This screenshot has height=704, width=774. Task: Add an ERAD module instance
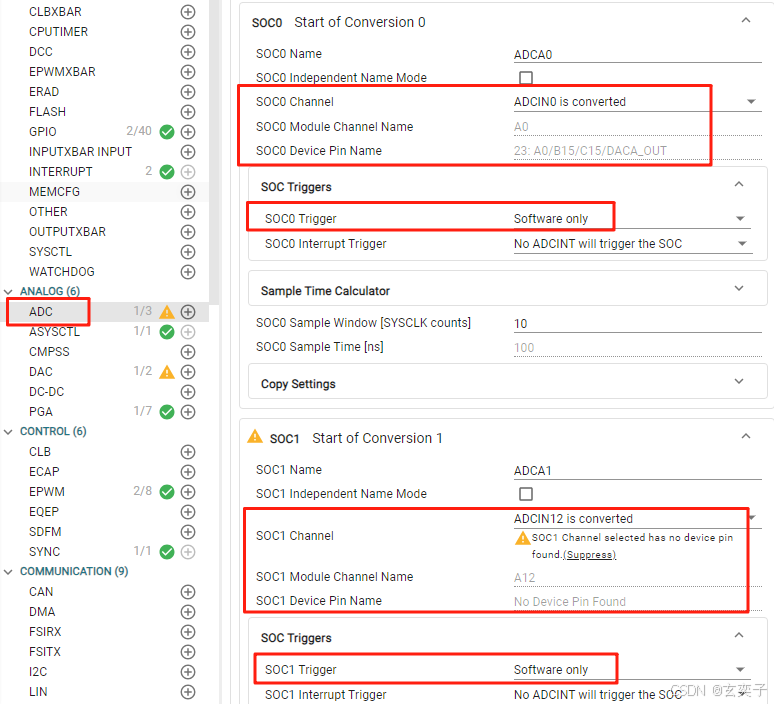188,92
